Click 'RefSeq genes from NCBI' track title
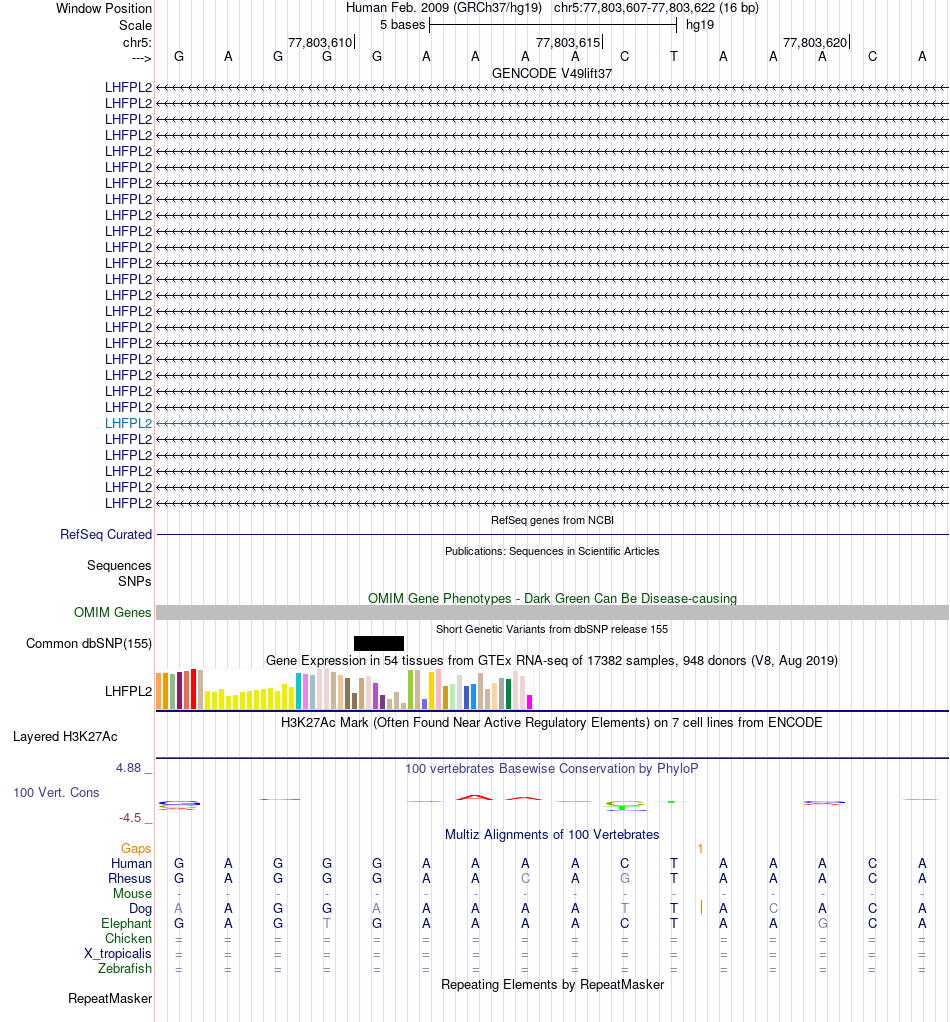This screenshot has height=1022, width=950. 552,520
